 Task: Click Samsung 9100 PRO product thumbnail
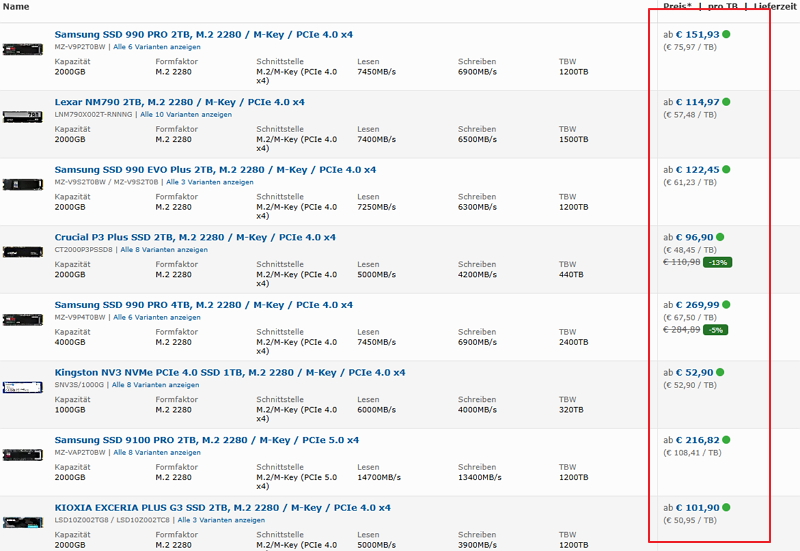[x=23, y=455]
